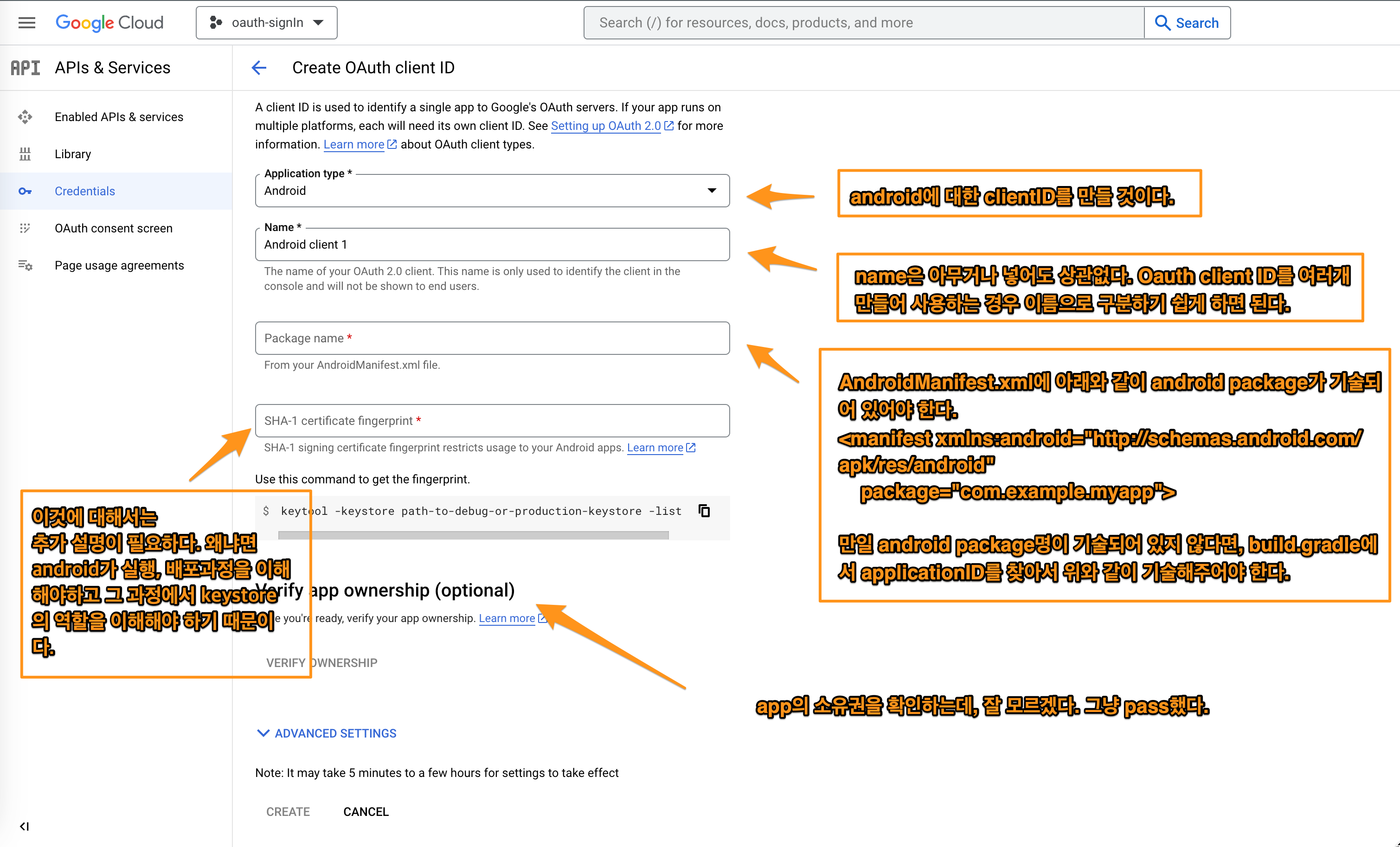The image size is (1400, 847).
Task: Open Page usage agreements page
Action: pos(119,265)
